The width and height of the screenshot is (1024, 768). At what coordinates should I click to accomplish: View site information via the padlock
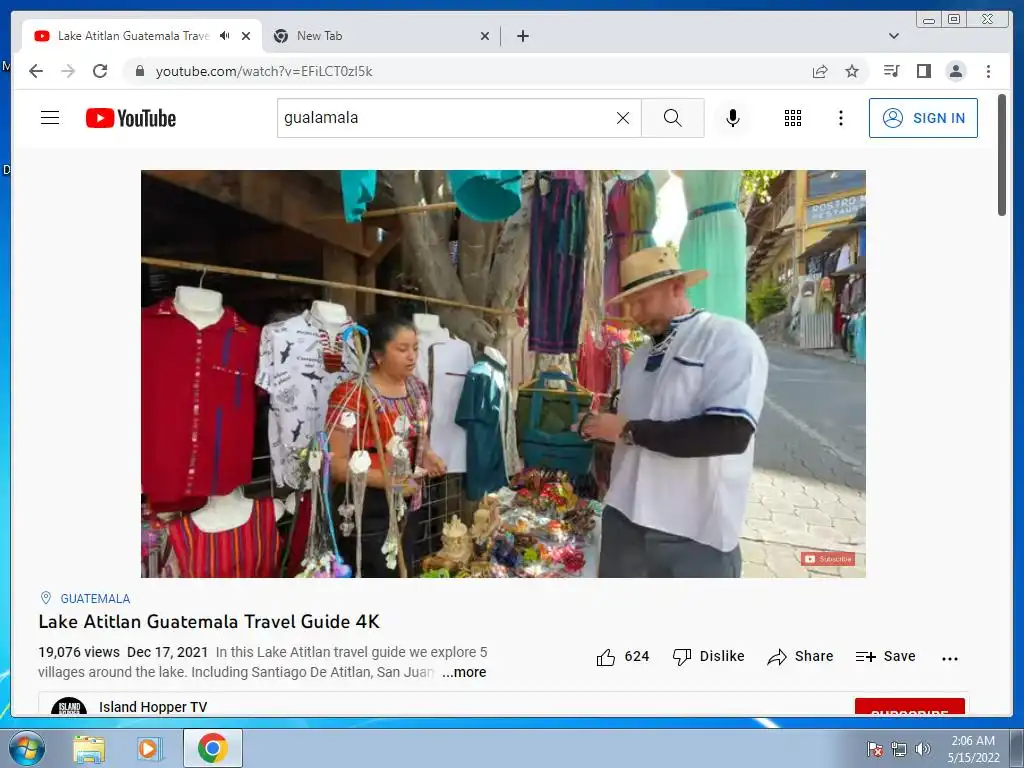[139, 71]
